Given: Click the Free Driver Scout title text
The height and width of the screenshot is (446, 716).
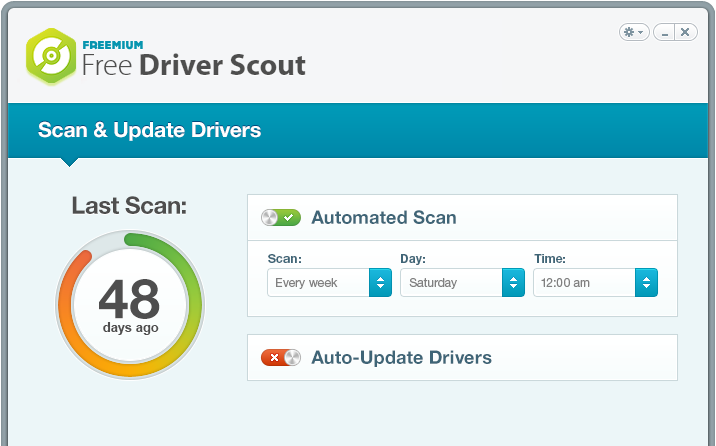Looking at the screenshot, I should click(x=194, y=65).
